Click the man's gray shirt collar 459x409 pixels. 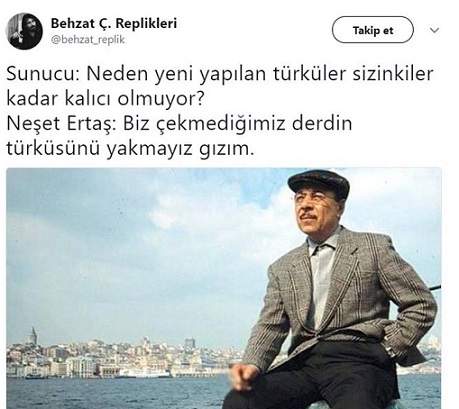pyautogui.click(x=323, y=242)
